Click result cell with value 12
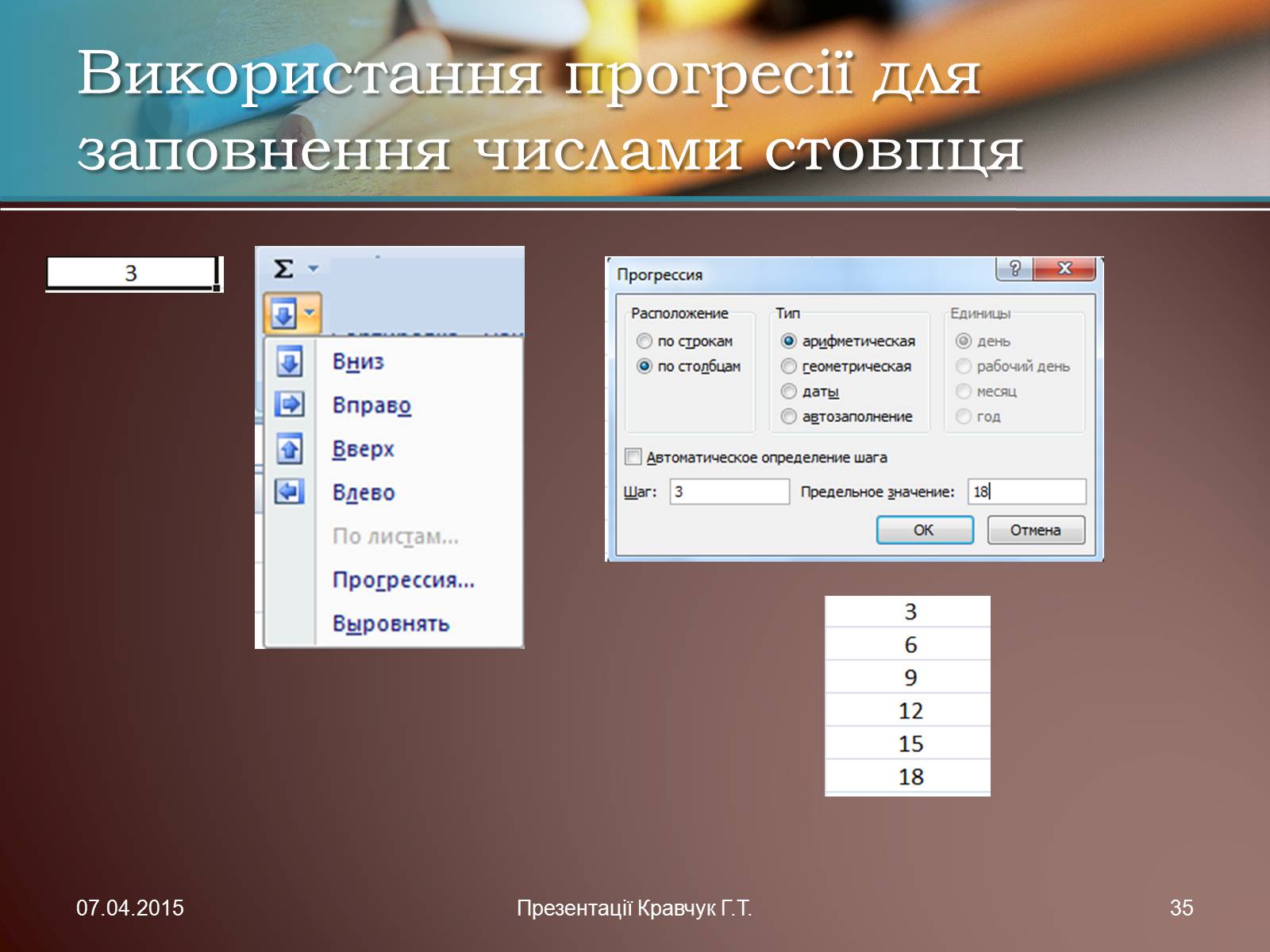Viewport: 1270px width, 952px height. point(908,710)
